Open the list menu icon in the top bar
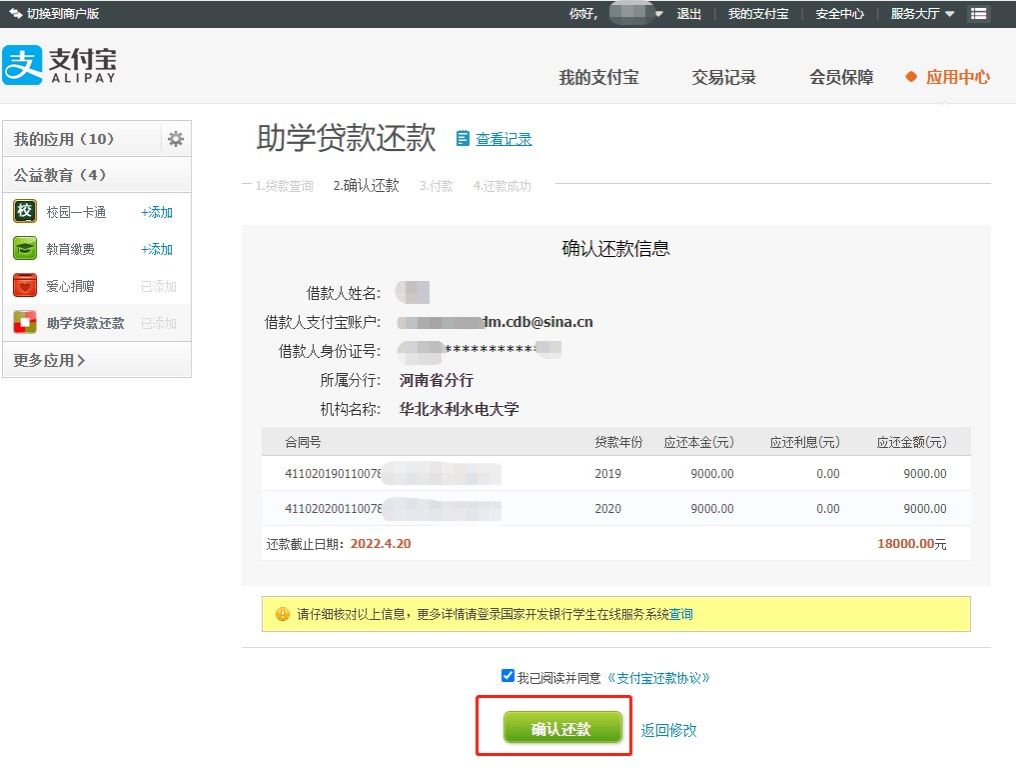The image size is (1016, 772). [978, 14]
